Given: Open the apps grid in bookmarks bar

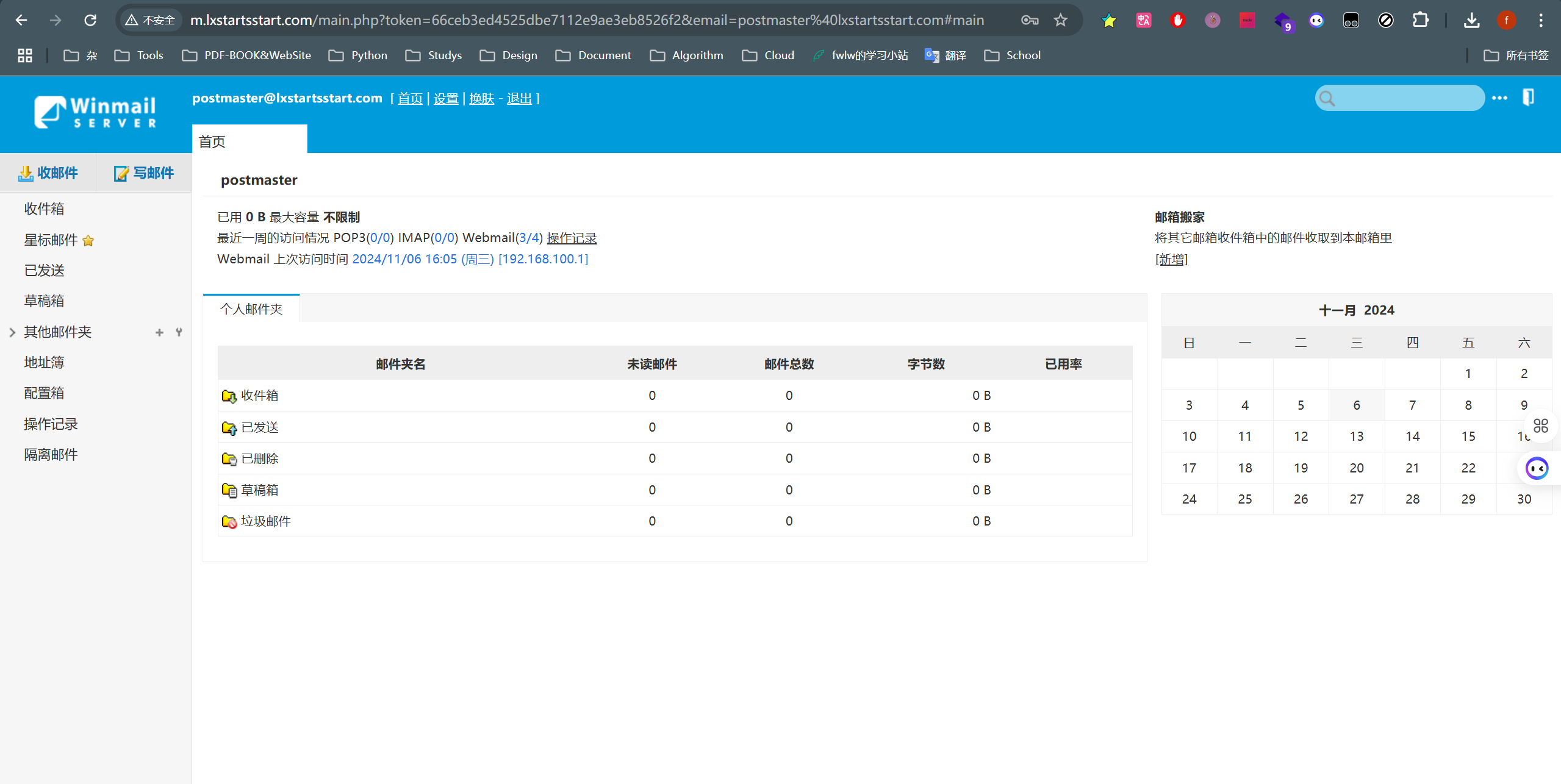Looking at the screenshot, I should tap(25, 55).
